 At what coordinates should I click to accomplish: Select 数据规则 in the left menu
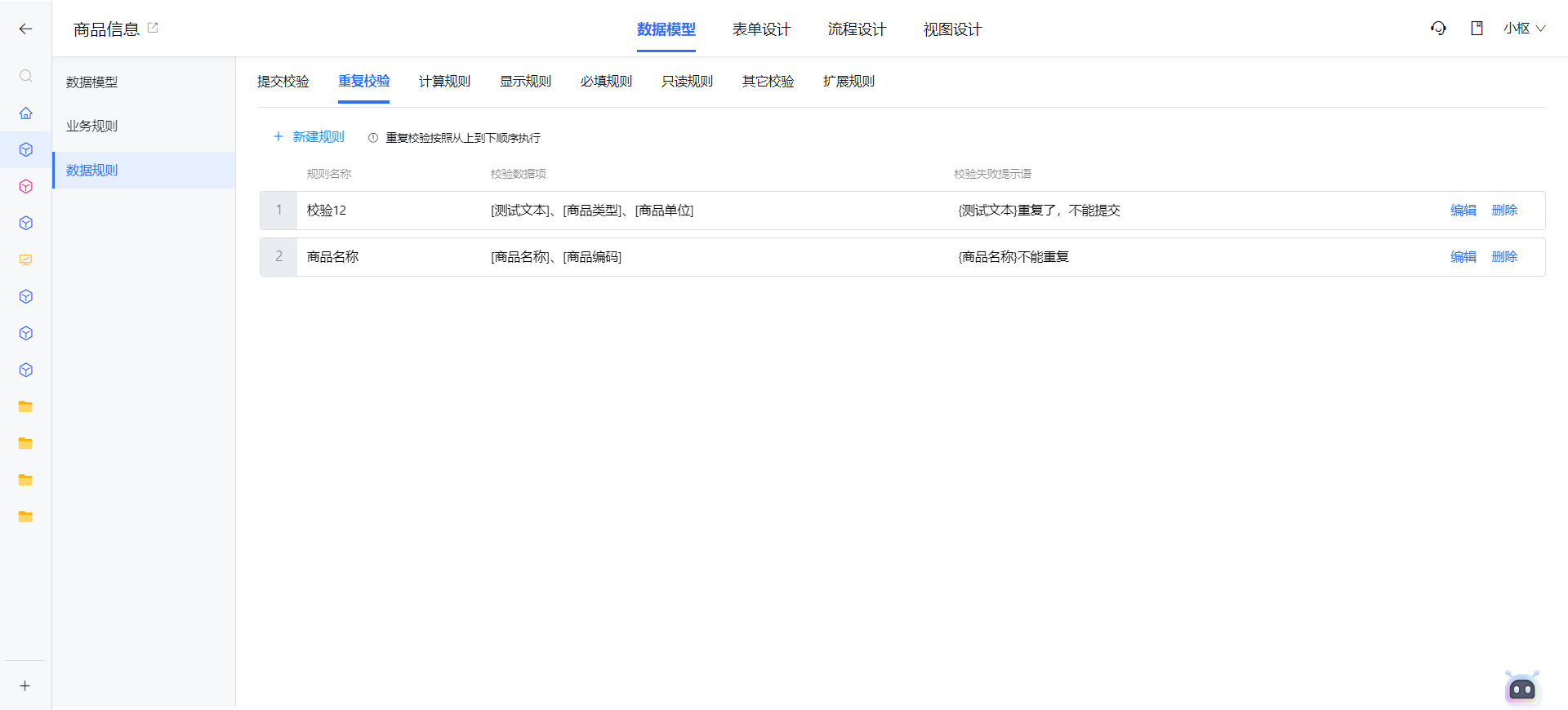click(x=144, y=171)
